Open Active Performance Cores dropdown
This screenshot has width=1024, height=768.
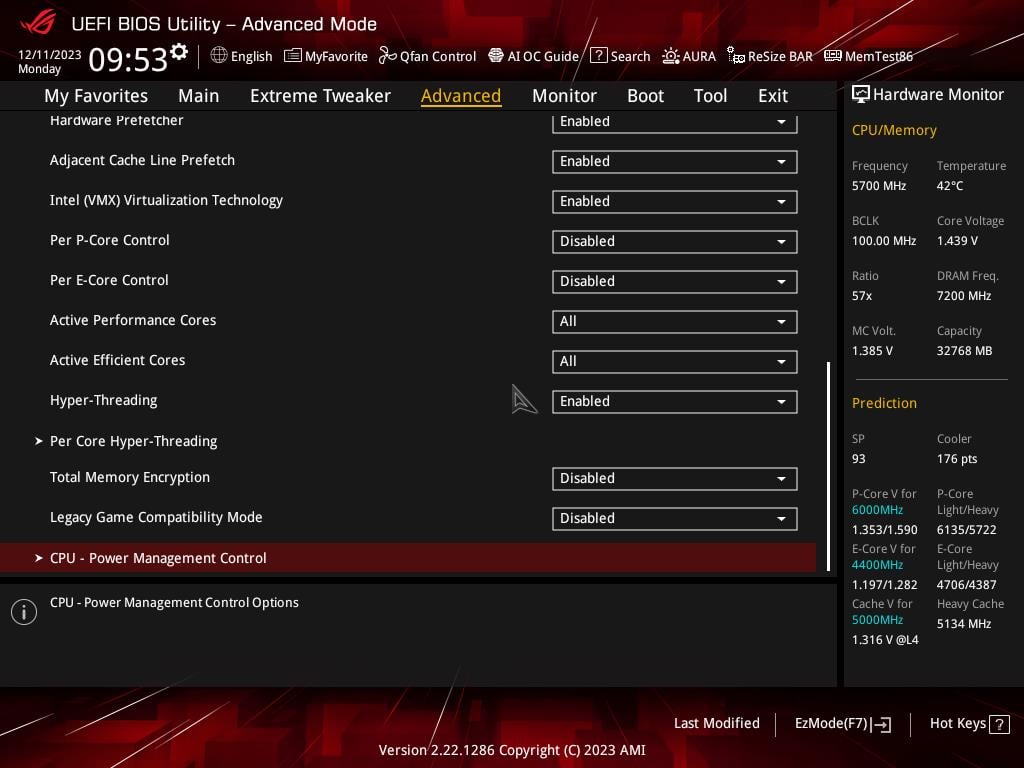(674, 321)
